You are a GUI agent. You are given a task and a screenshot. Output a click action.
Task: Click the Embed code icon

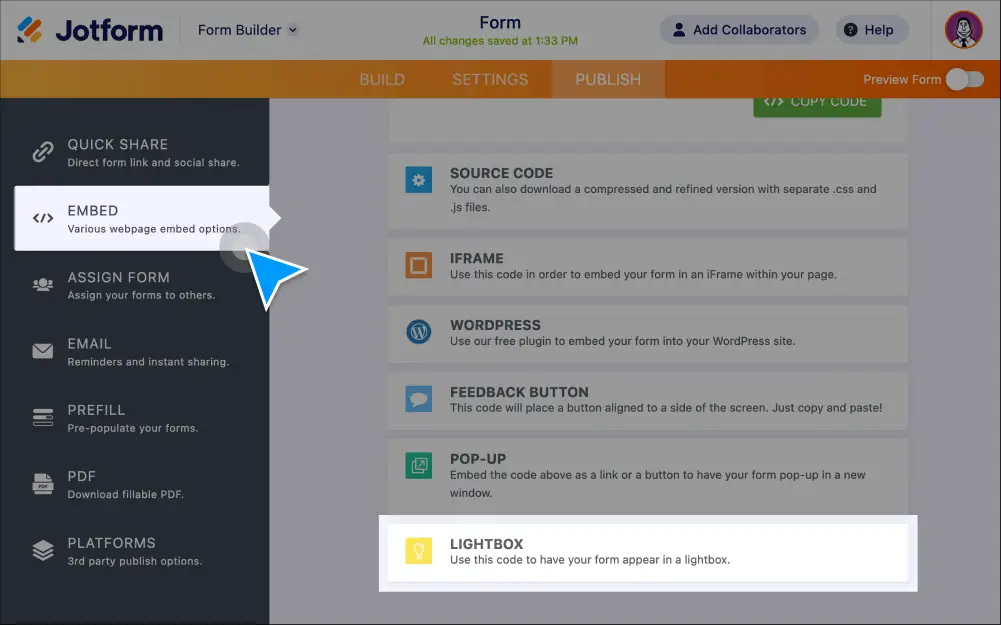pos(42,218)
